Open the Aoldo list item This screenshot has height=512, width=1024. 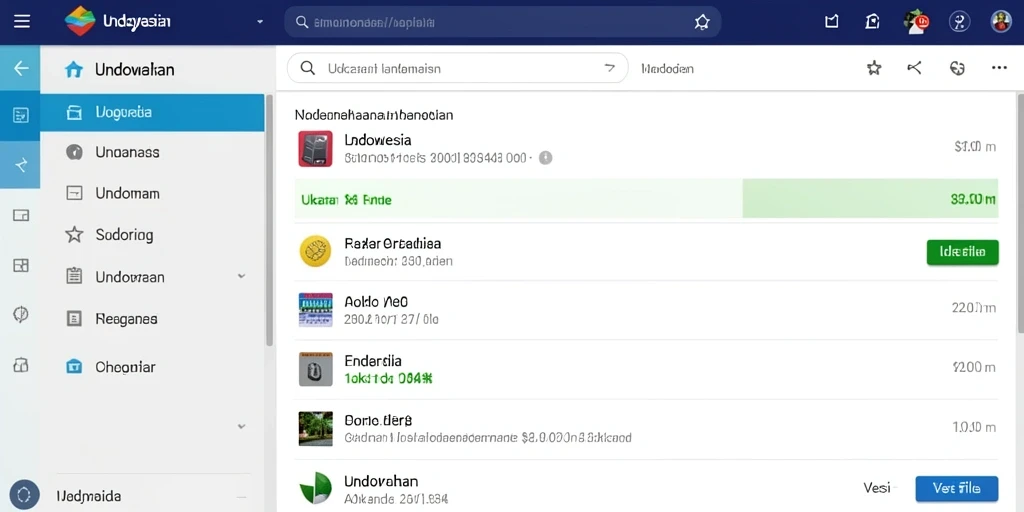646,310
